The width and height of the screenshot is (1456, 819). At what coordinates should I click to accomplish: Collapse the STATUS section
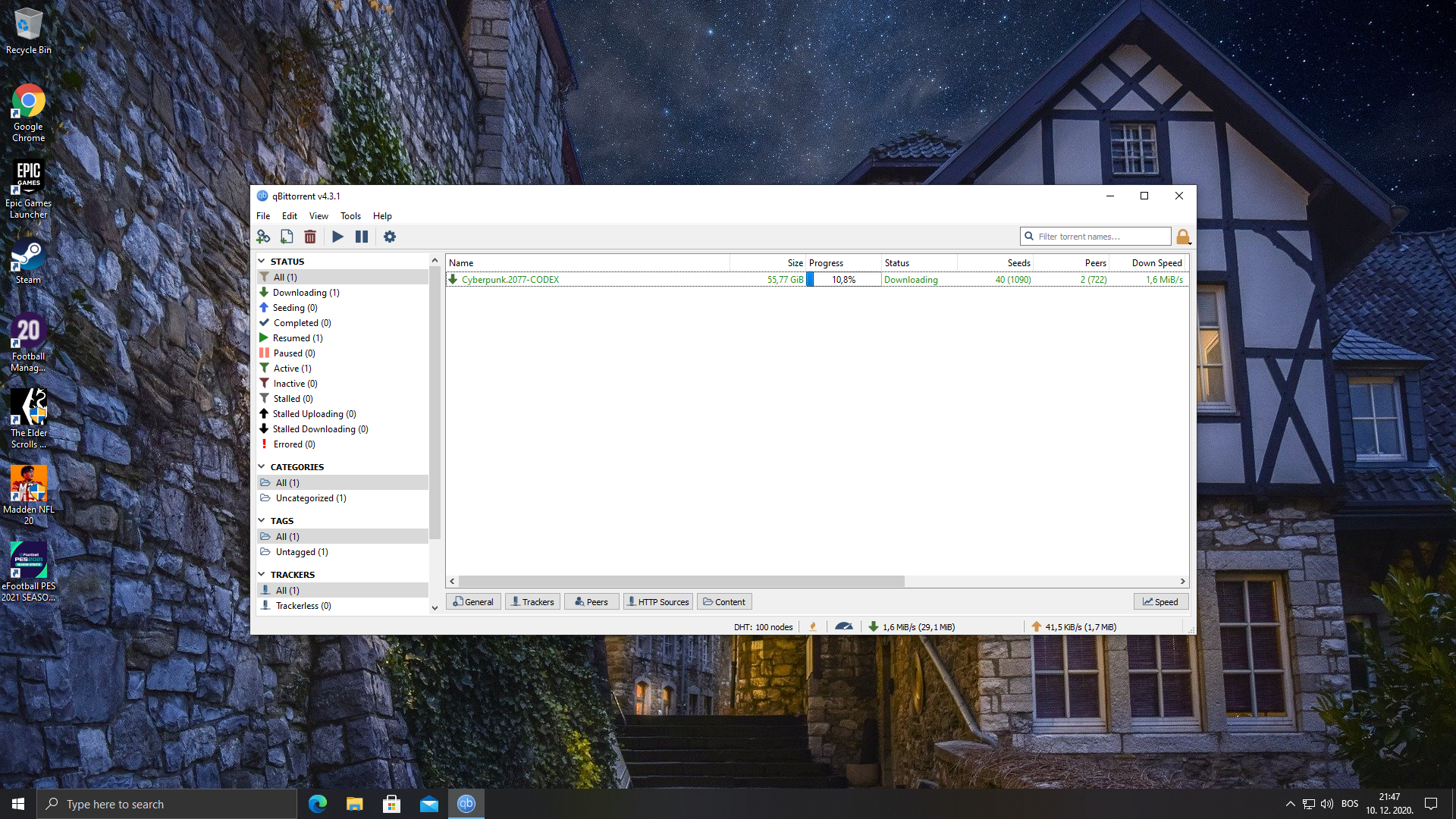click(x=262, y=261)
